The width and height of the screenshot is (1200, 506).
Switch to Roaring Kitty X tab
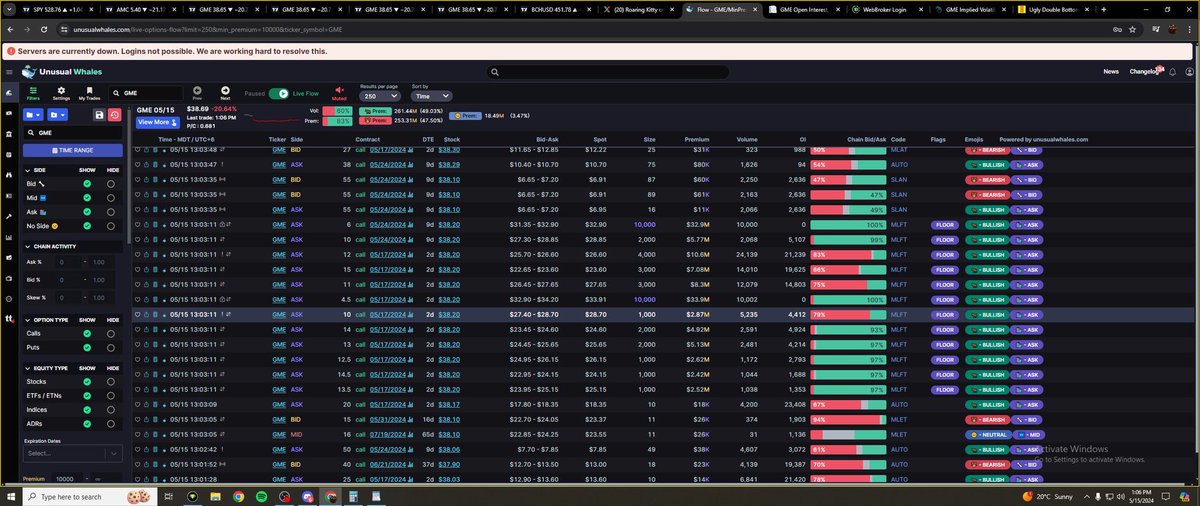[639, 9]
